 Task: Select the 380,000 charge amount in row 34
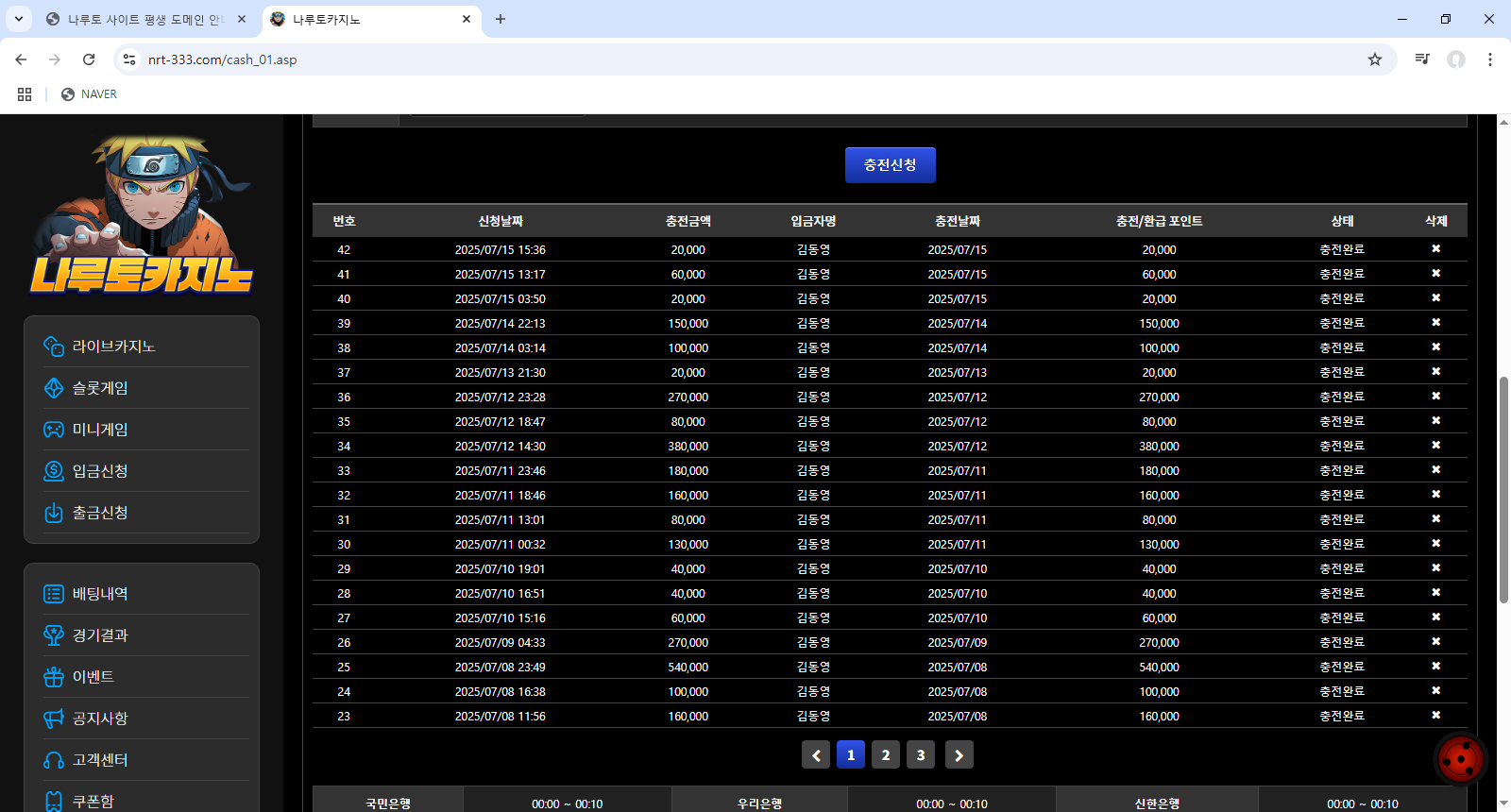tap(688, 447)
